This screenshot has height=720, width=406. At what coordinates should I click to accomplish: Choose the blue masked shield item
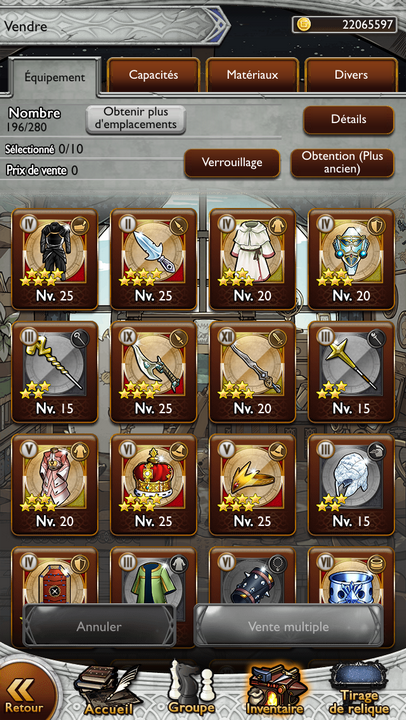pyautogui.click(x=351, y=259)
